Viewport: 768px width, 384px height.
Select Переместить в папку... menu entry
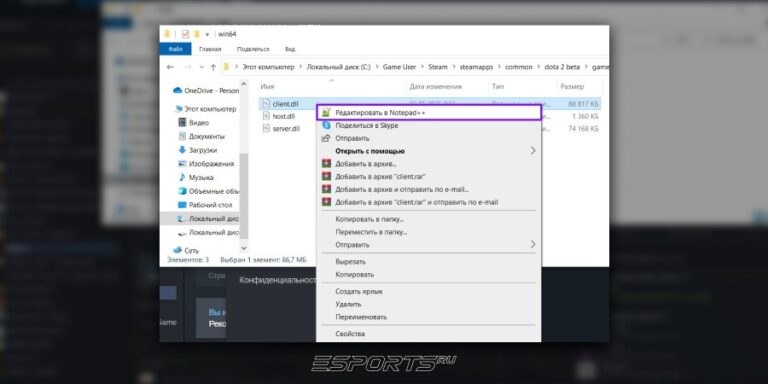pos(429,232)
